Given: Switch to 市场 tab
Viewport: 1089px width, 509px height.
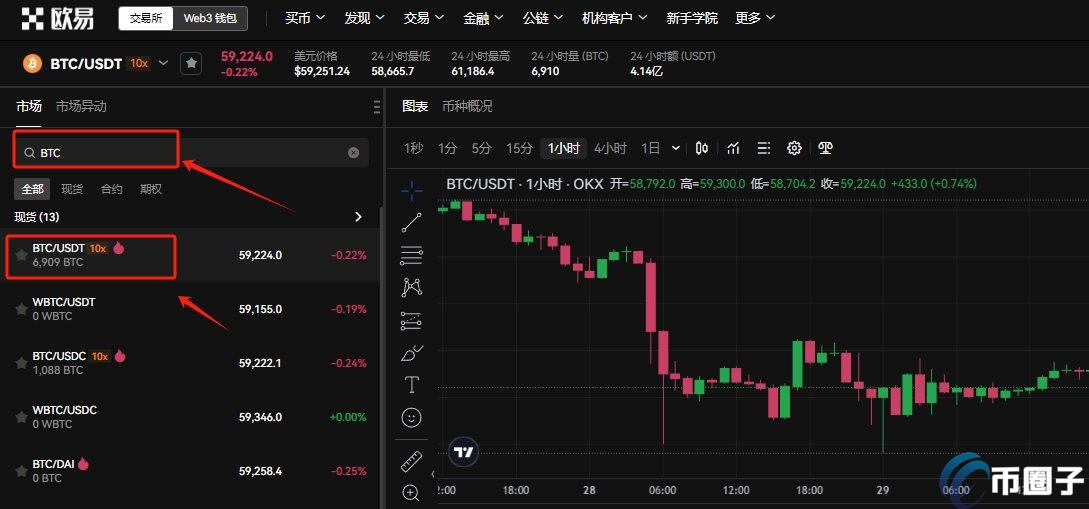Looking at the screenshot, I should [x=28, y=106].
